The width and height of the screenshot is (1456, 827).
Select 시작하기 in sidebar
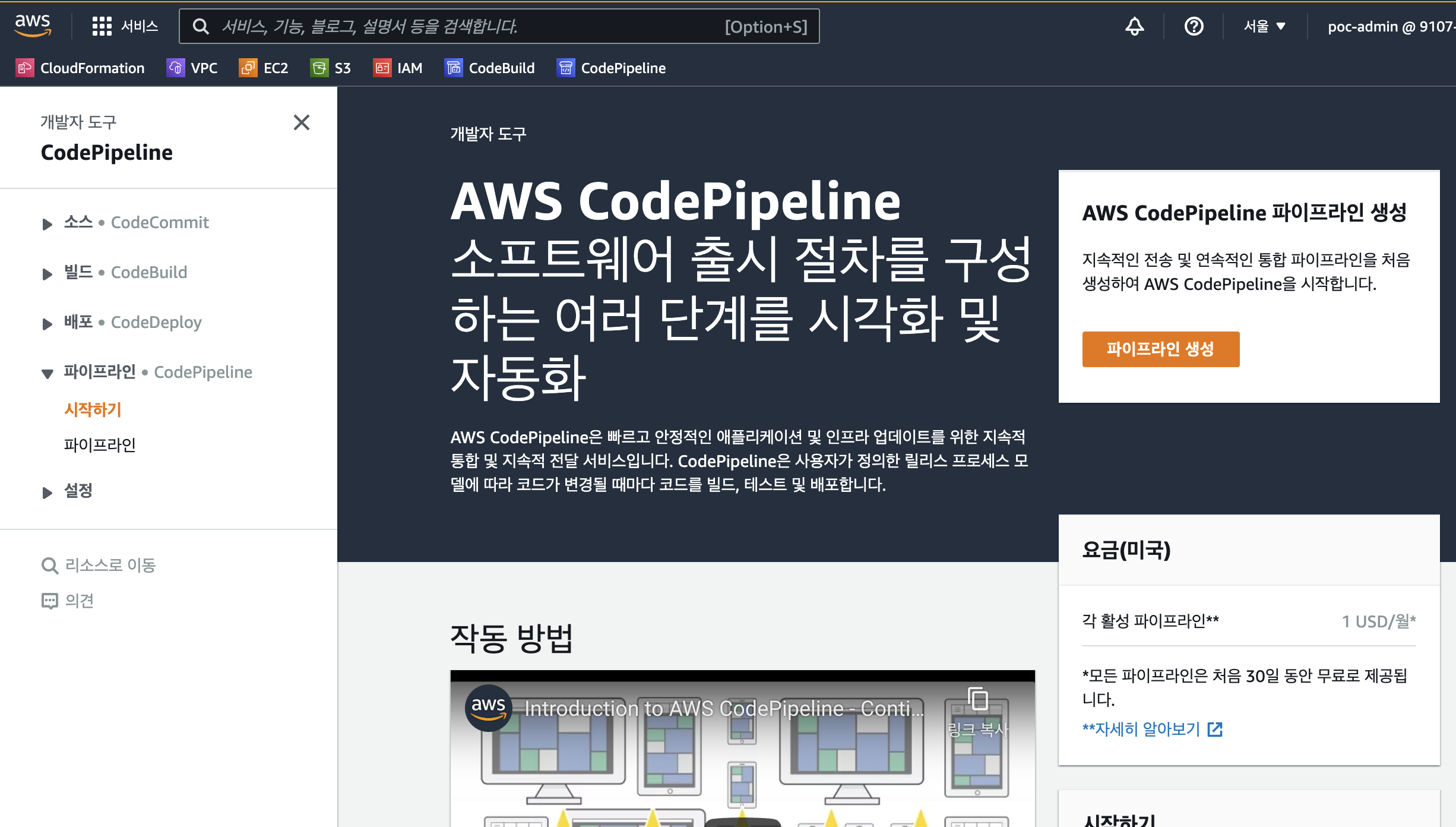(x=93, y=409)
